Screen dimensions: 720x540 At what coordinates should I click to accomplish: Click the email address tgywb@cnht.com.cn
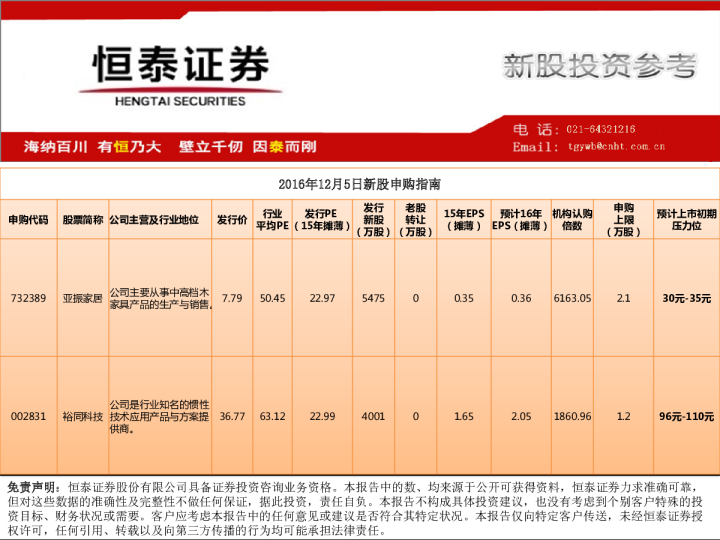click(616, 146)
